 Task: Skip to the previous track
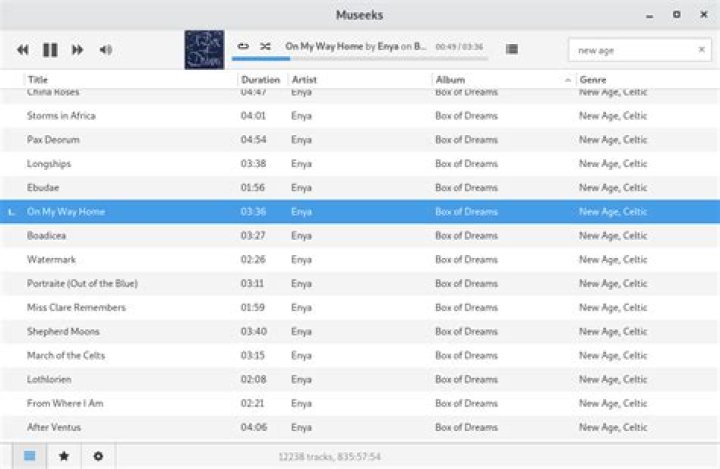[22, 50]
